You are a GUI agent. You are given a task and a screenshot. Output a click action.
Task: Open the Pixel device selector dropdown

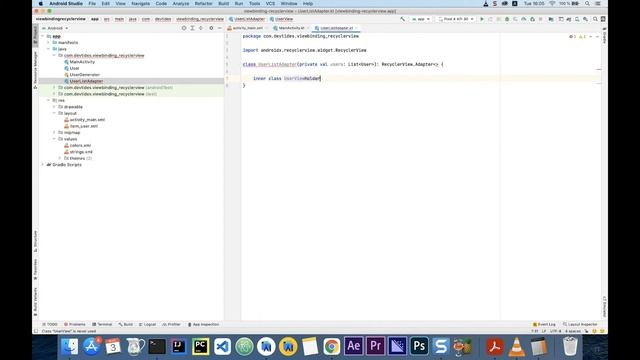(456, 19)
